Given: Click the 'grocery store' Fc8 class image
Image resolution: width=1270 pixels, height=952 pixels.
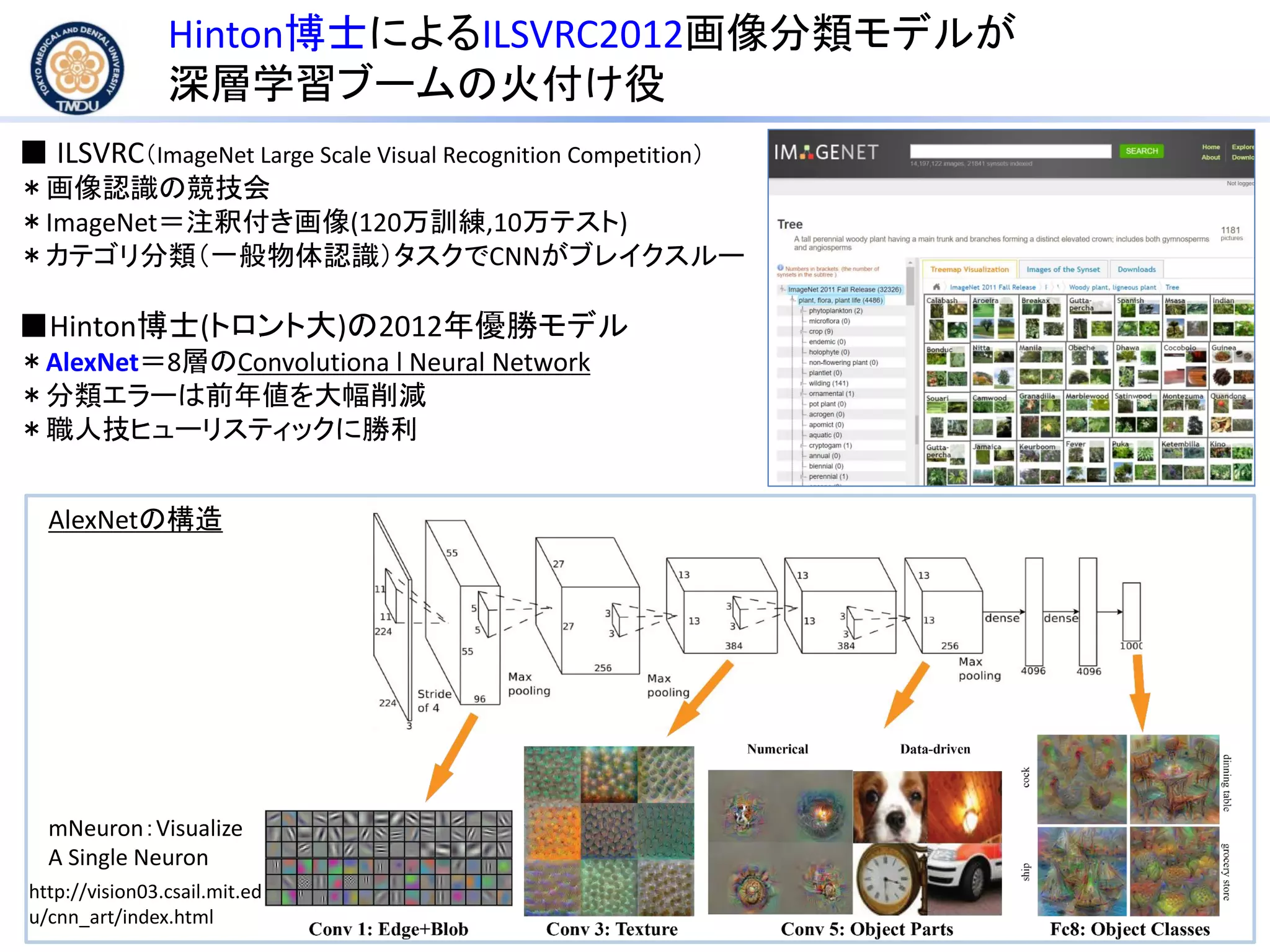Looking at the screenshot, I should (1175, 871).
